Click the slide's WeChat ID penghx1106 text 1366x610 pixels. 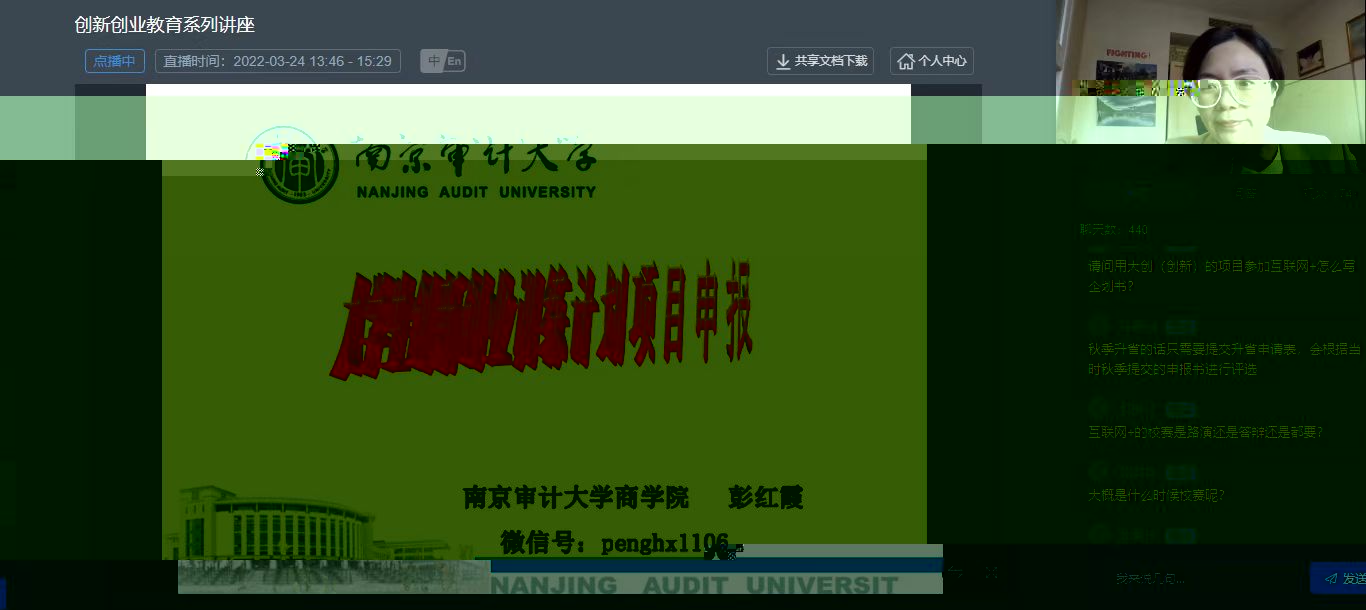[x=621, y=543]
